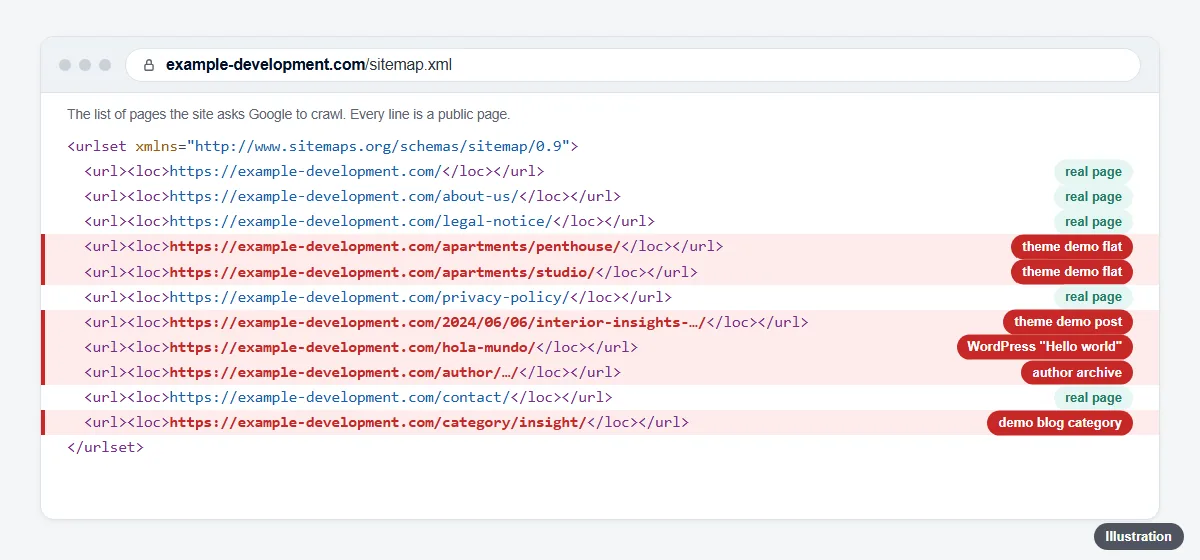Click the "theme demo flat" badge on the penthouse row
Screen dimensions: 1200x560
pos(1072,247)
